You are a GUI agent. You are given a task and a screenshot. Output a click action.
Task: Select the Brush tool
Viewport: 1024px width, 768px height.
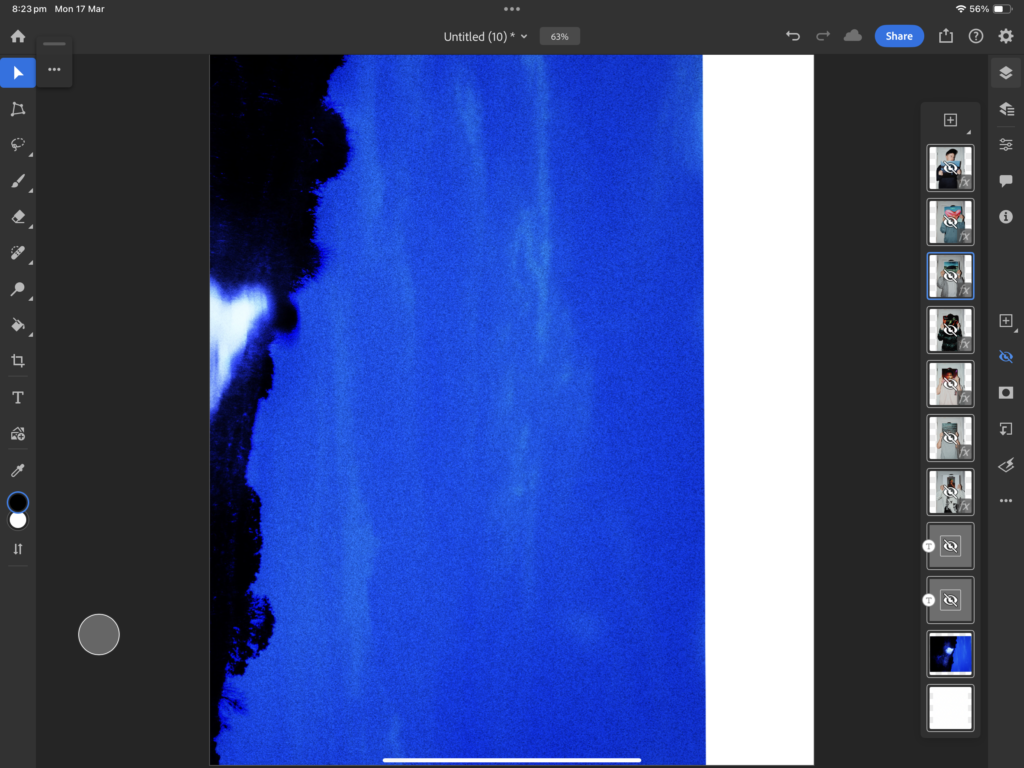pos(18,181)
